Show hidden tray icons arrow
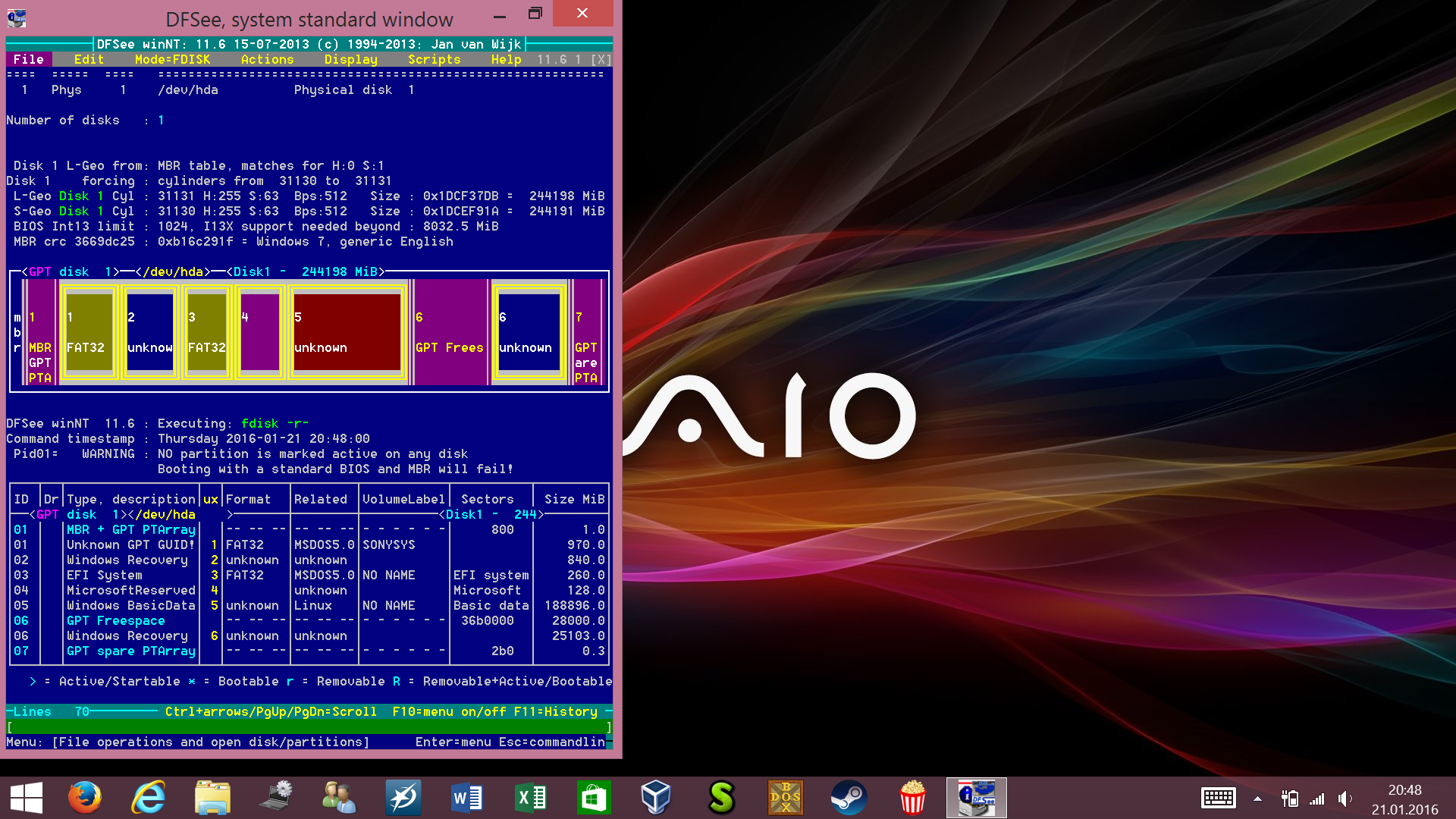The width and height of the screenshot is (1456, 819). coord(1257,798)
